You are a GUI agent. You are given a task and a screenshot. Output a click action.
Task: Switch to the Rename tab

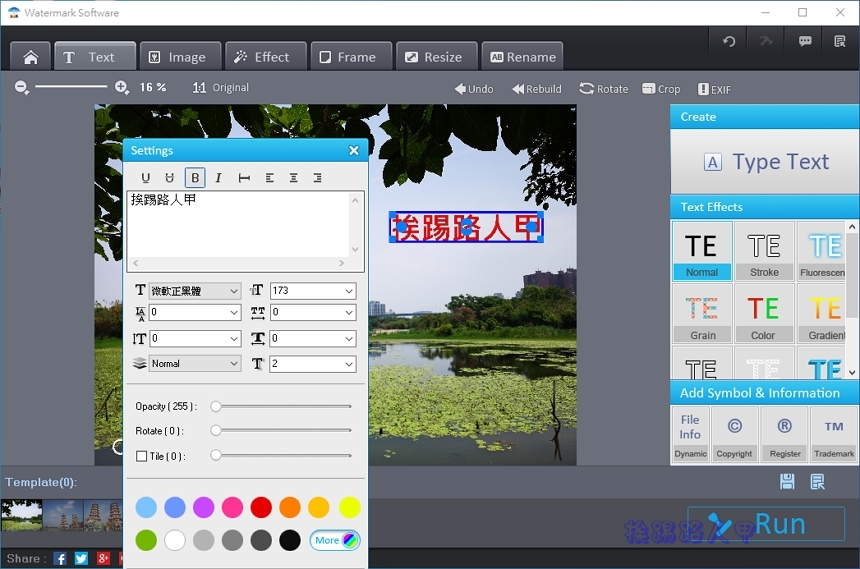coord(522,57)
